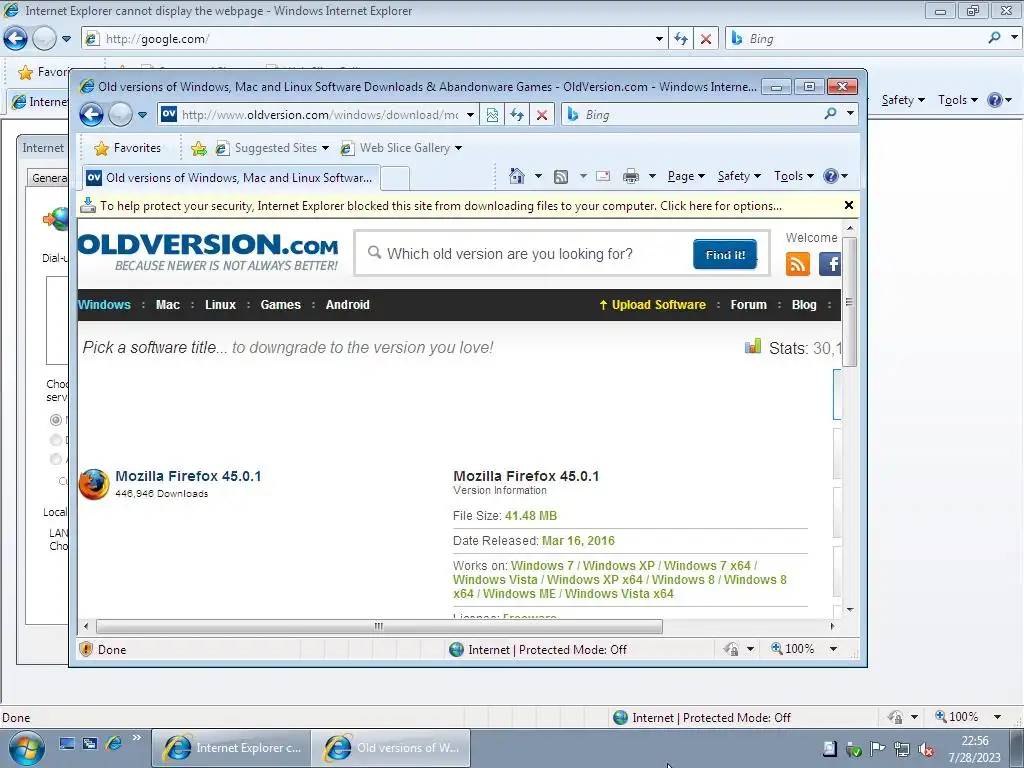Open zoom level dropdown in front status bar
Screen dimensions: 1024x768
coord(833,649)
